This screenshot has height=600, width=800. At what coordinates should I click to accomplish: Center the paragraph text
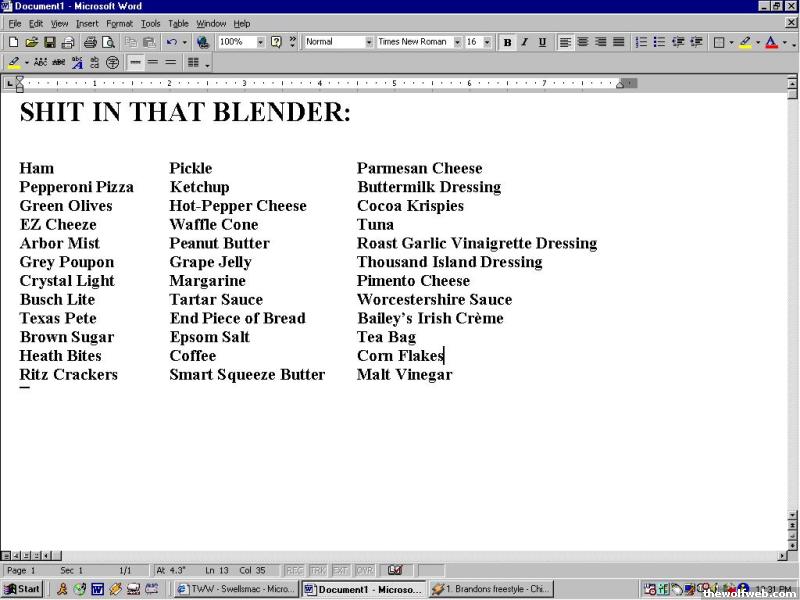(x=583, y=42)
